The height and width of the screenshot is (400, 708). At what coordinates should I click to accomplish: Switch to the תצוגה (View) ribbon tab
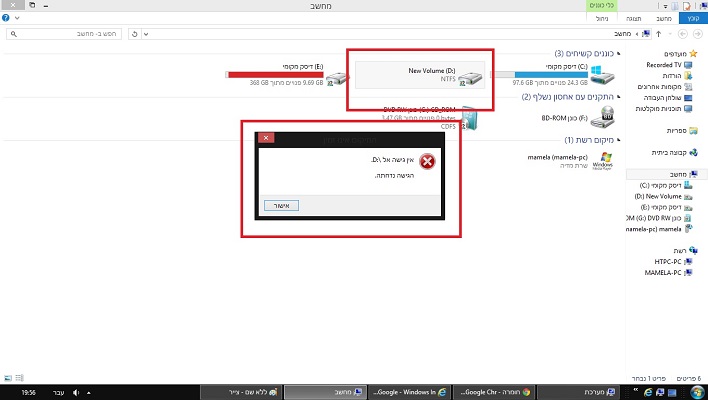(x=634, y=19)
